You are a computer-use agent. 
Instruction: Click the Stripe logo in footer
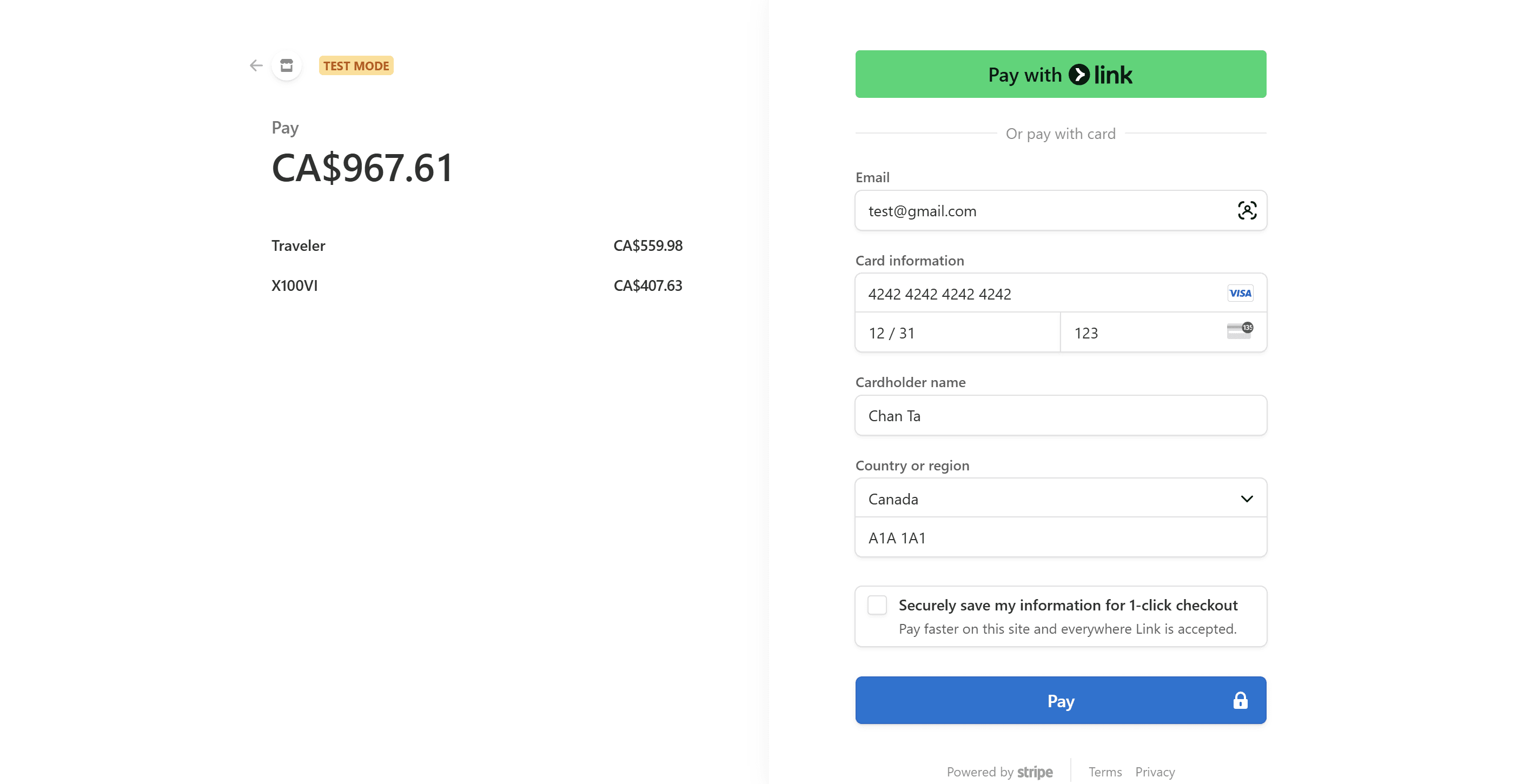[x=1035, y=772]
